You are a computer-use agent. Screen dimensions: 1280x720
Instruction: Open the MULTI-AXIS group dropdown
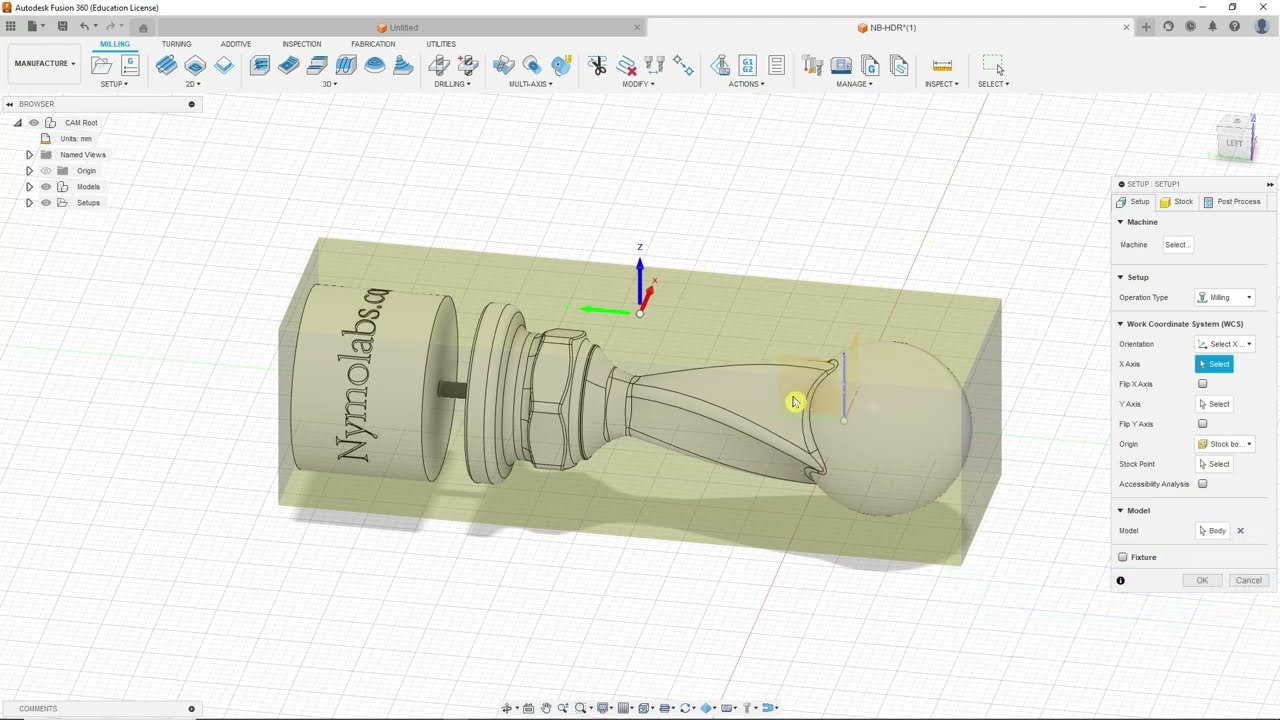[531, 84]
